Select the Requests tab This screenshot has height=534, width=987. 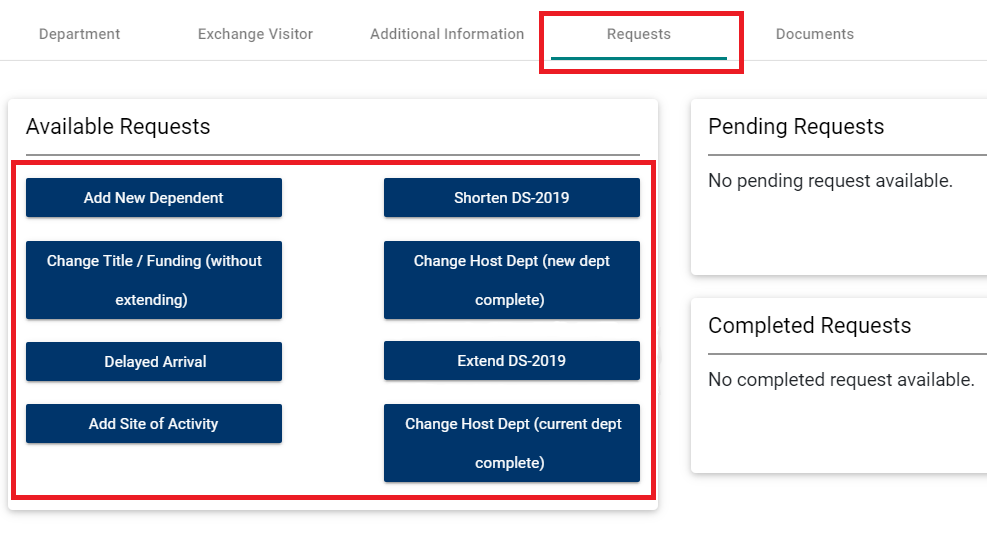tap(639, 34)
